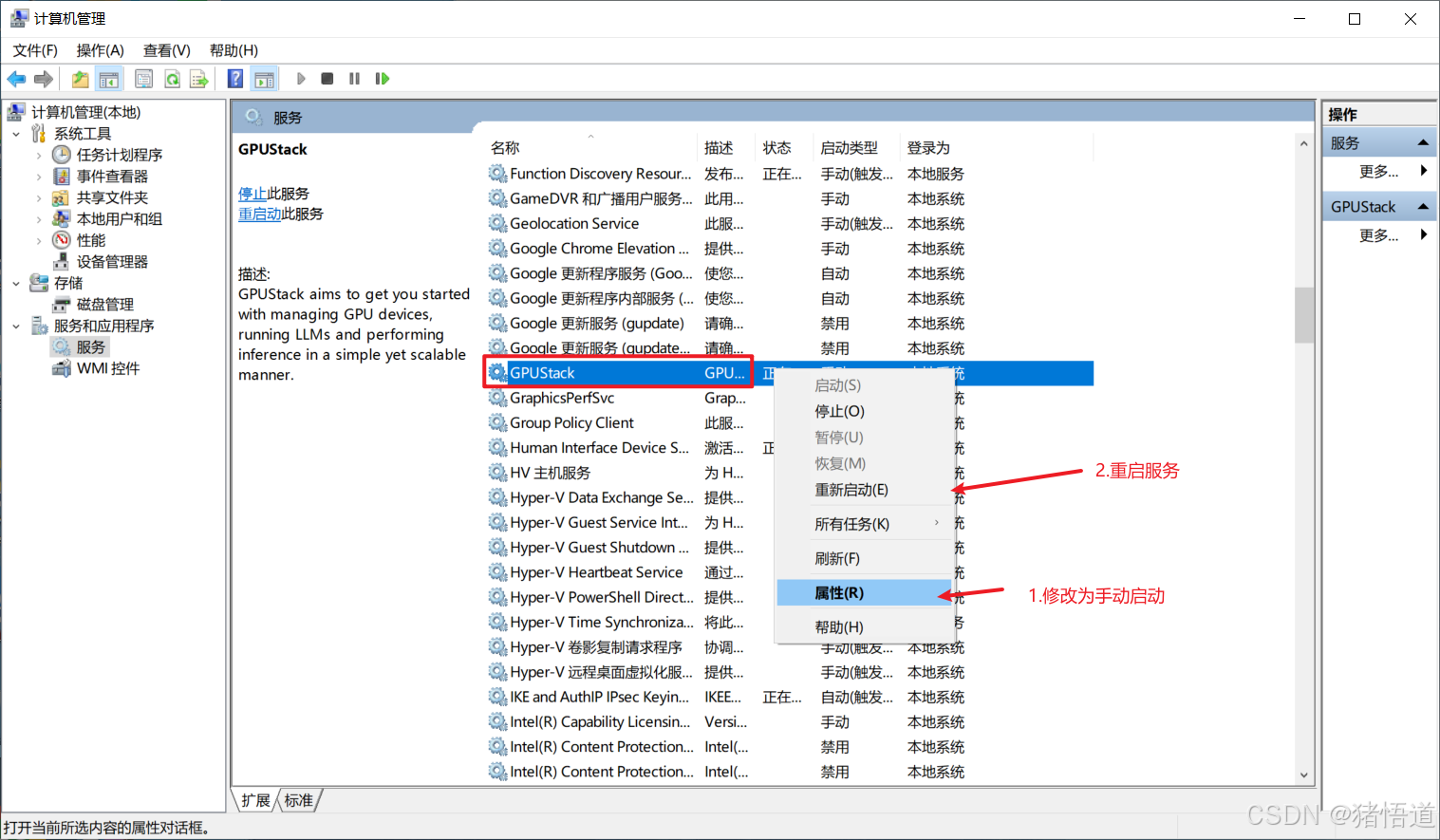1440x840 pixels.
Task: Click the Restart service toolbar icon
Action: coord(382,79)
